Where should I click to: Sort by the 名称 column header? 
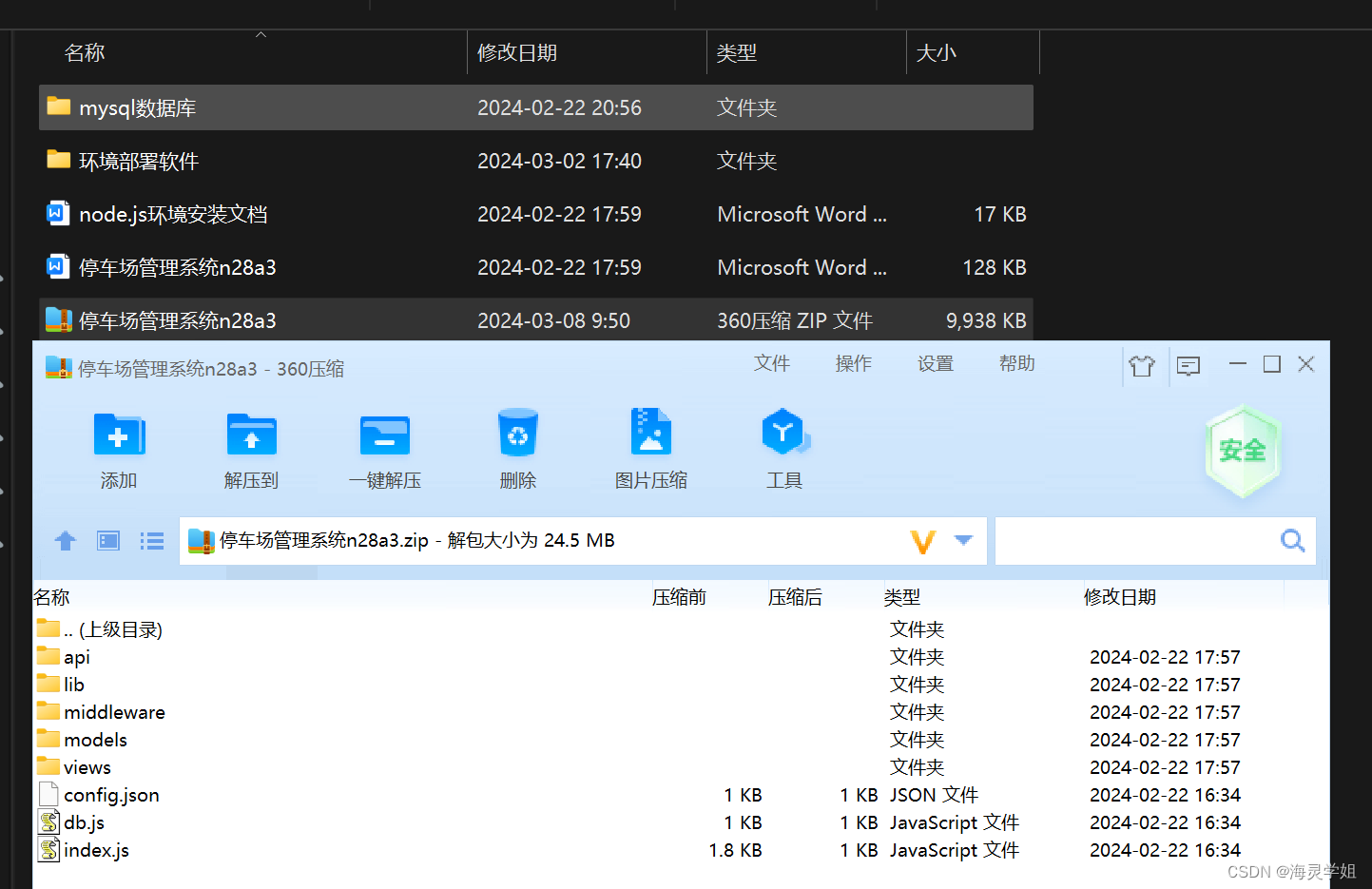51,596
